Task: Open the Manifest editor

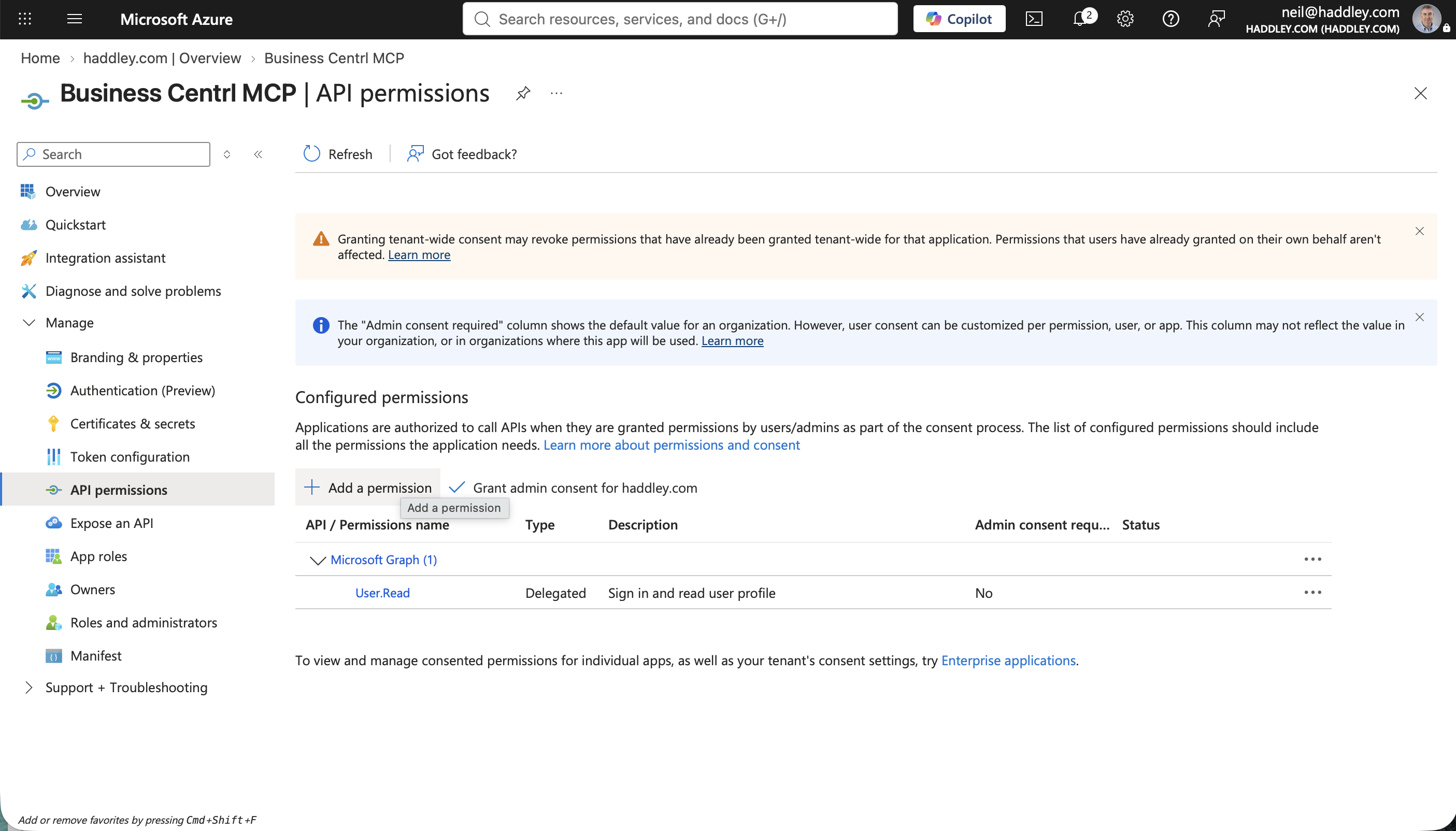Action: click(95, 655)
